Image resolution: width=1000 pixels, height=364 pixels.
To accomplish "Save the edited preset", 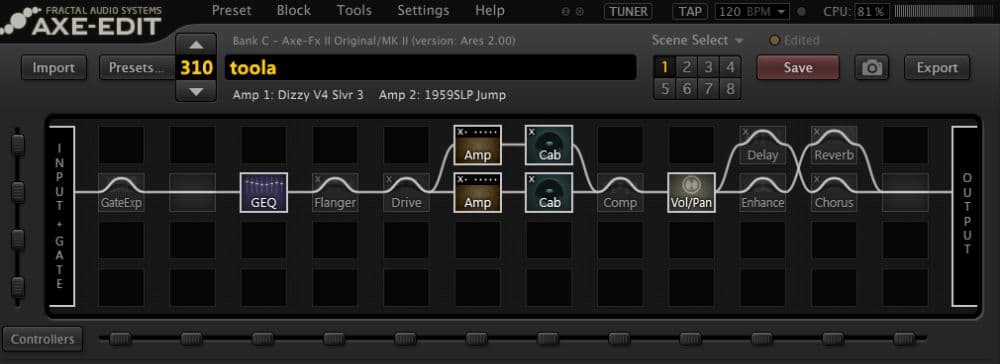I will point(798,68).
